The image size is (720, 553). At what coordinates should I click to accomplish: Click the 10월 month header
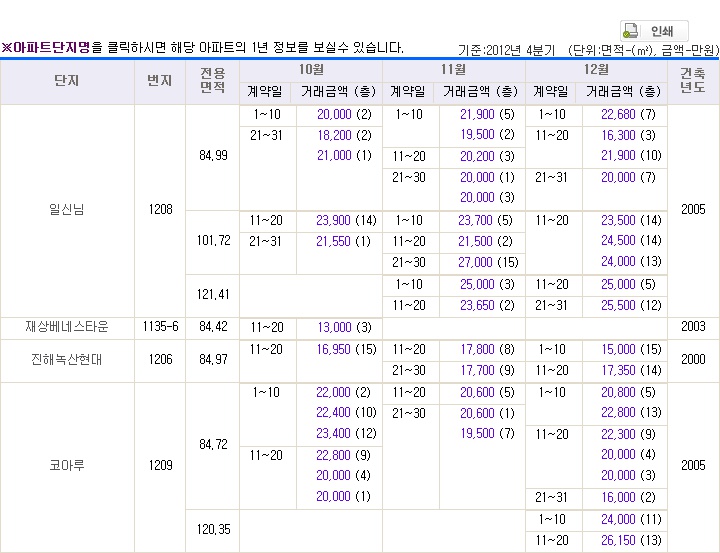point(311,70)
